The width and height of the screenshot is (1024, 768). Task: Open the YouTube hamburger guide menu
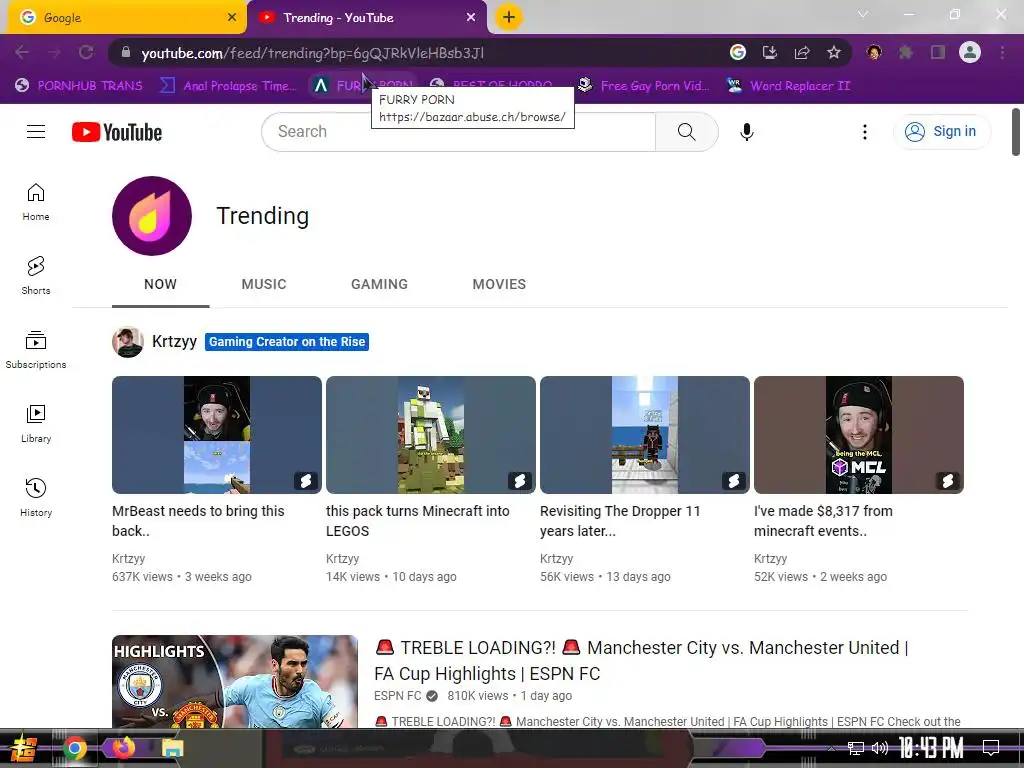click(x=36, y=132)
